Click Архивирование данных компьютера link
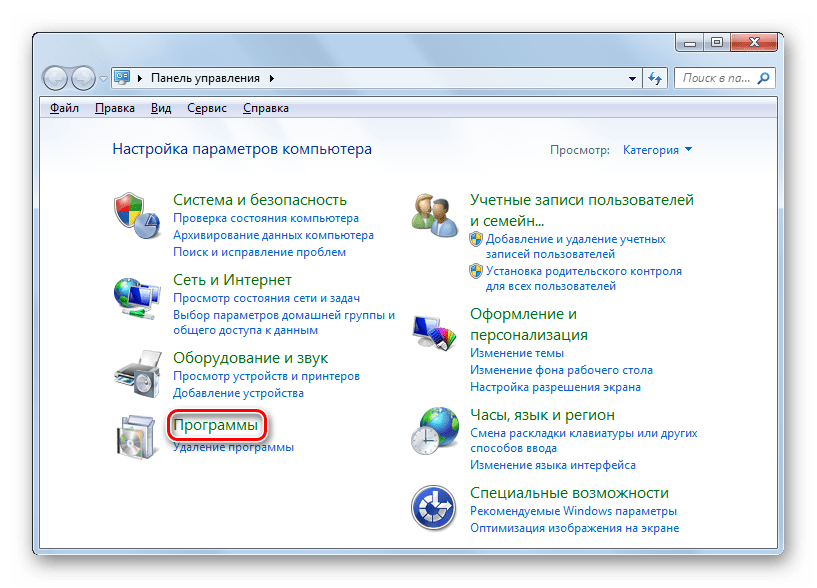 [274, 235]
